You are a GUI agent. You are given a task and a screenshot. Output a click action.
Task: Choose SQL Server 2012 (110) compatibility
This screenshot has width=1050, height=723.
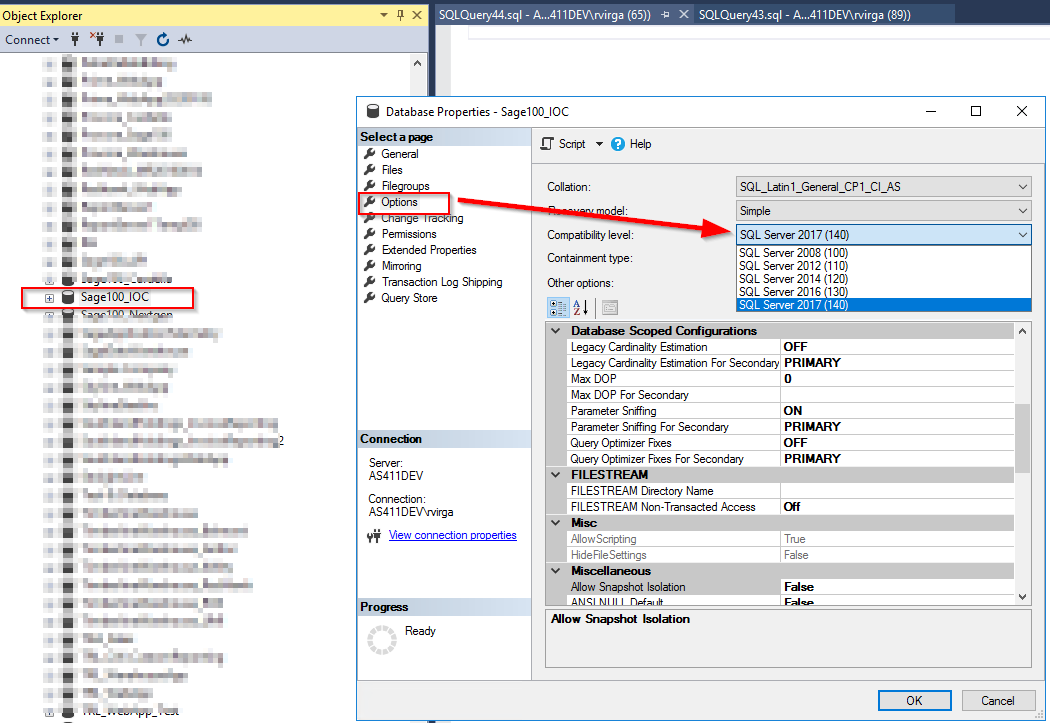(883, 266)
